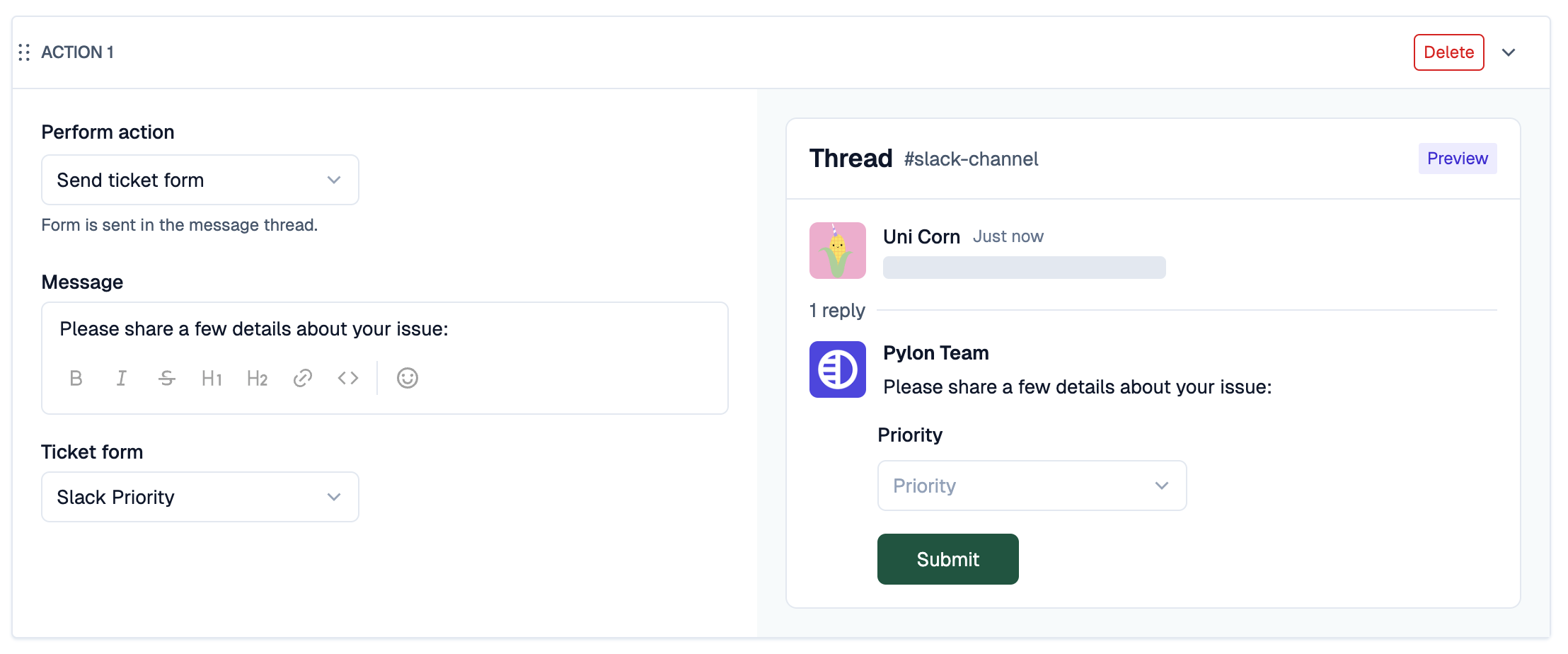Screen dimensions: 1568x654
Task: Click into the message text field
Action: pyautogui.click(x=385, y=329)
